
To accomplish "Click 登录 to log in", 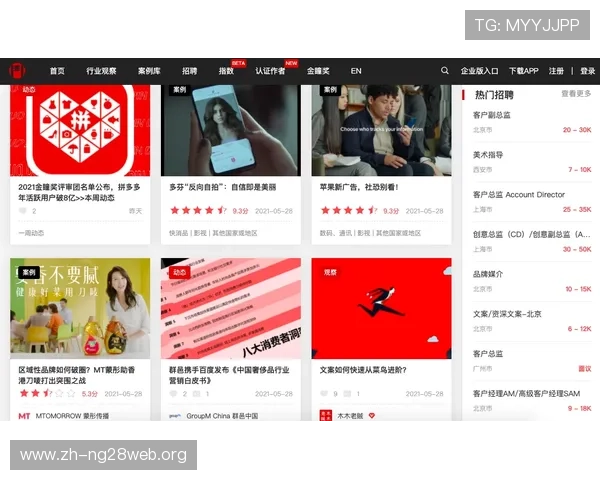I will [587, 71].
